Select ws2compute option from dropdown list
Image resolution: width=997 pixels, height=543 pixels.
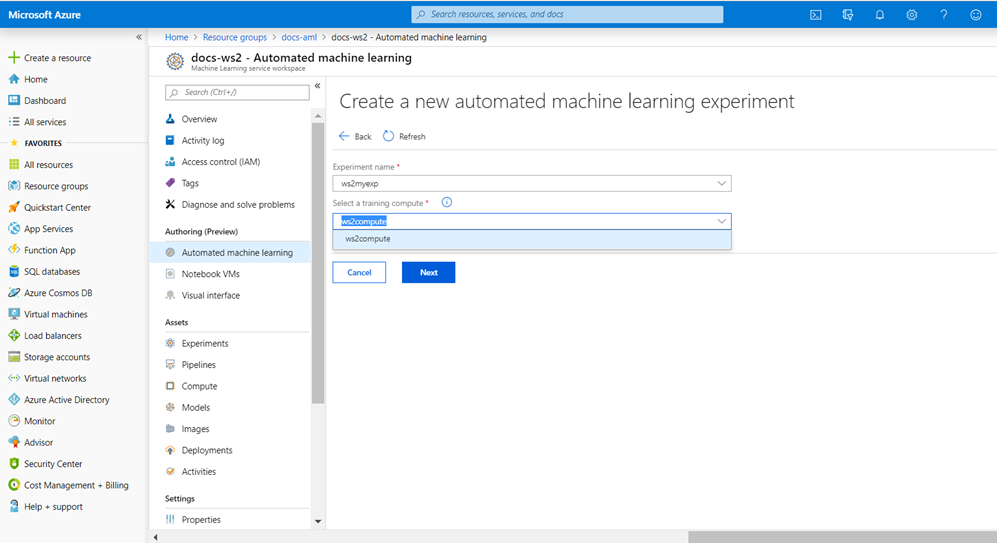tap(532, 239)
